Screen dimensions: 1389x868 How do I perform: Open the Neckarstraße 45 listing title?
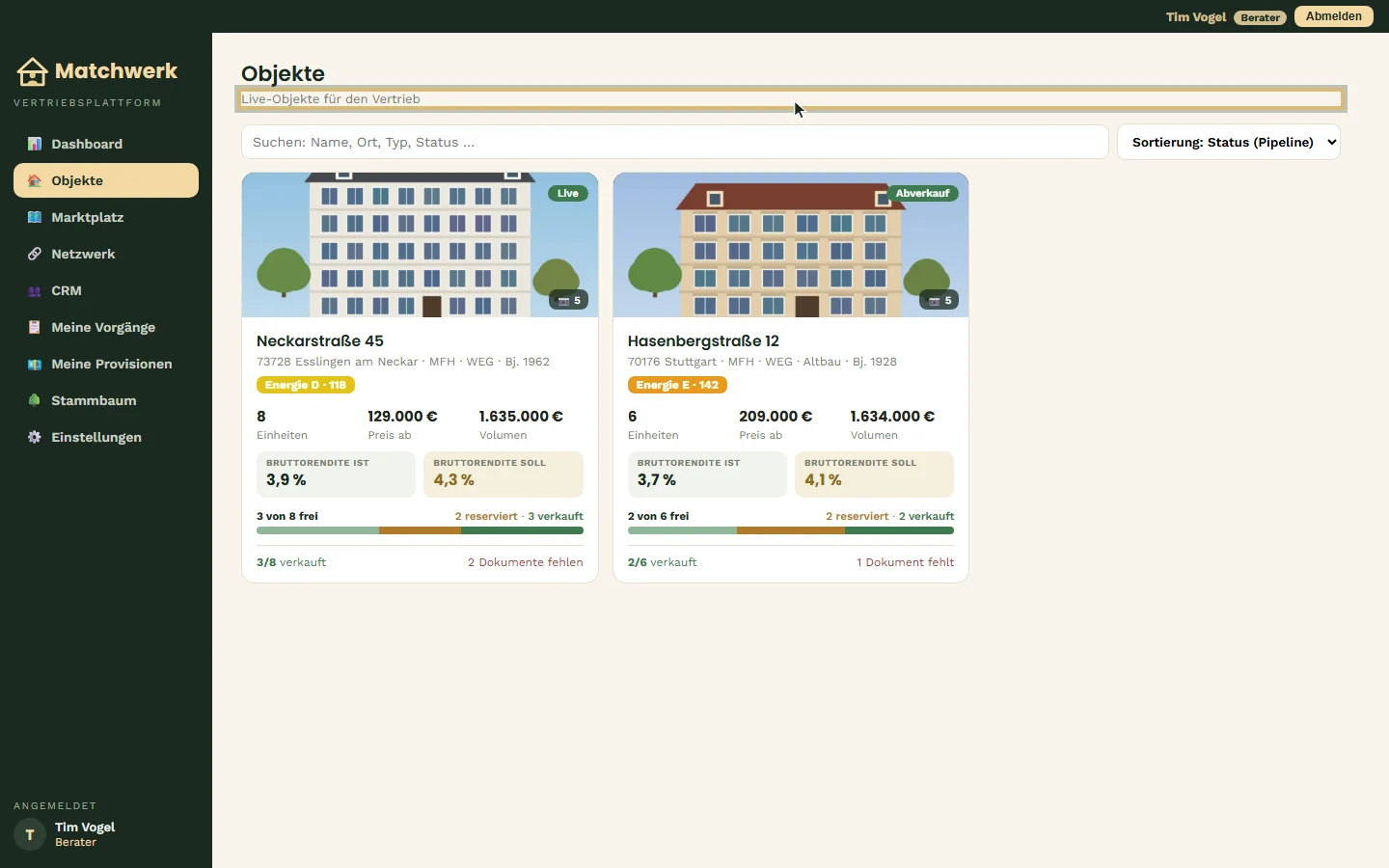[x=320, y=340]
